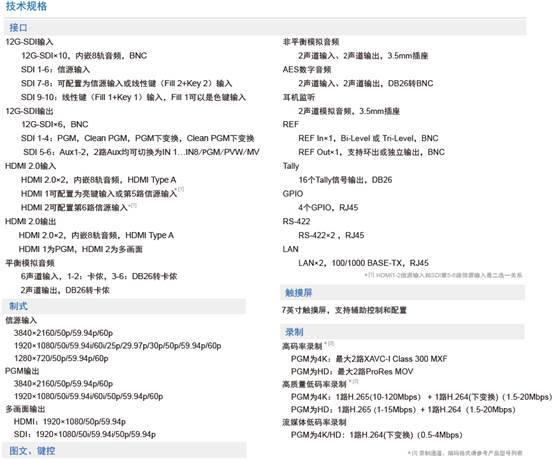Click the Tally heading text
This screenshot has width=554, height=460.
click(291, 166)
